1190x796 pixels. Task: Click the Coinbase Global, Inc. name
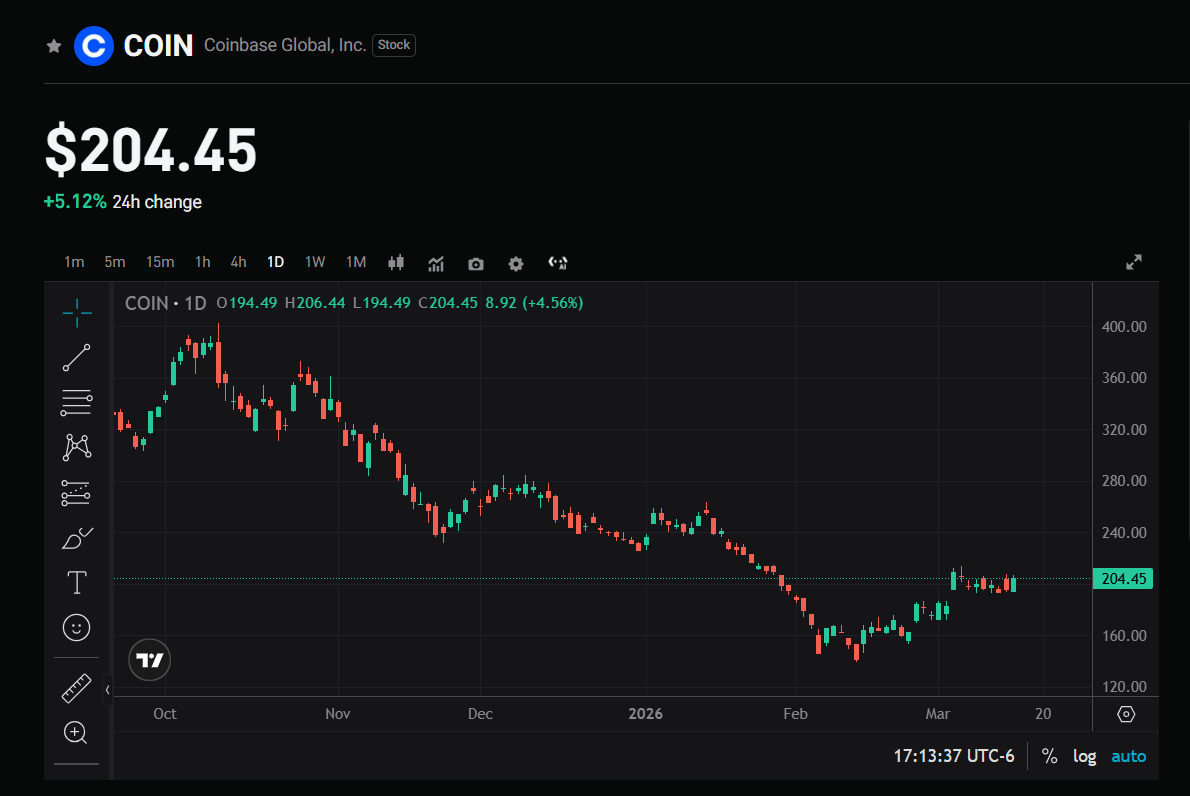point(285,45)
